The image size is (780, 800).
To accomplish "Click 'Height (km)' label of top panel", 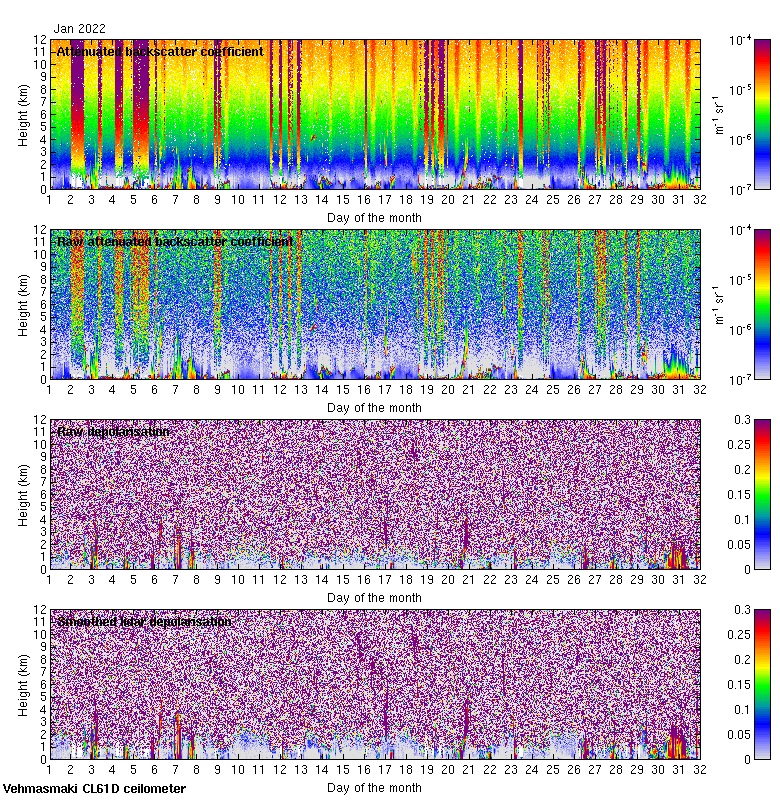I will pyautogui.click(x=23, y=115).
